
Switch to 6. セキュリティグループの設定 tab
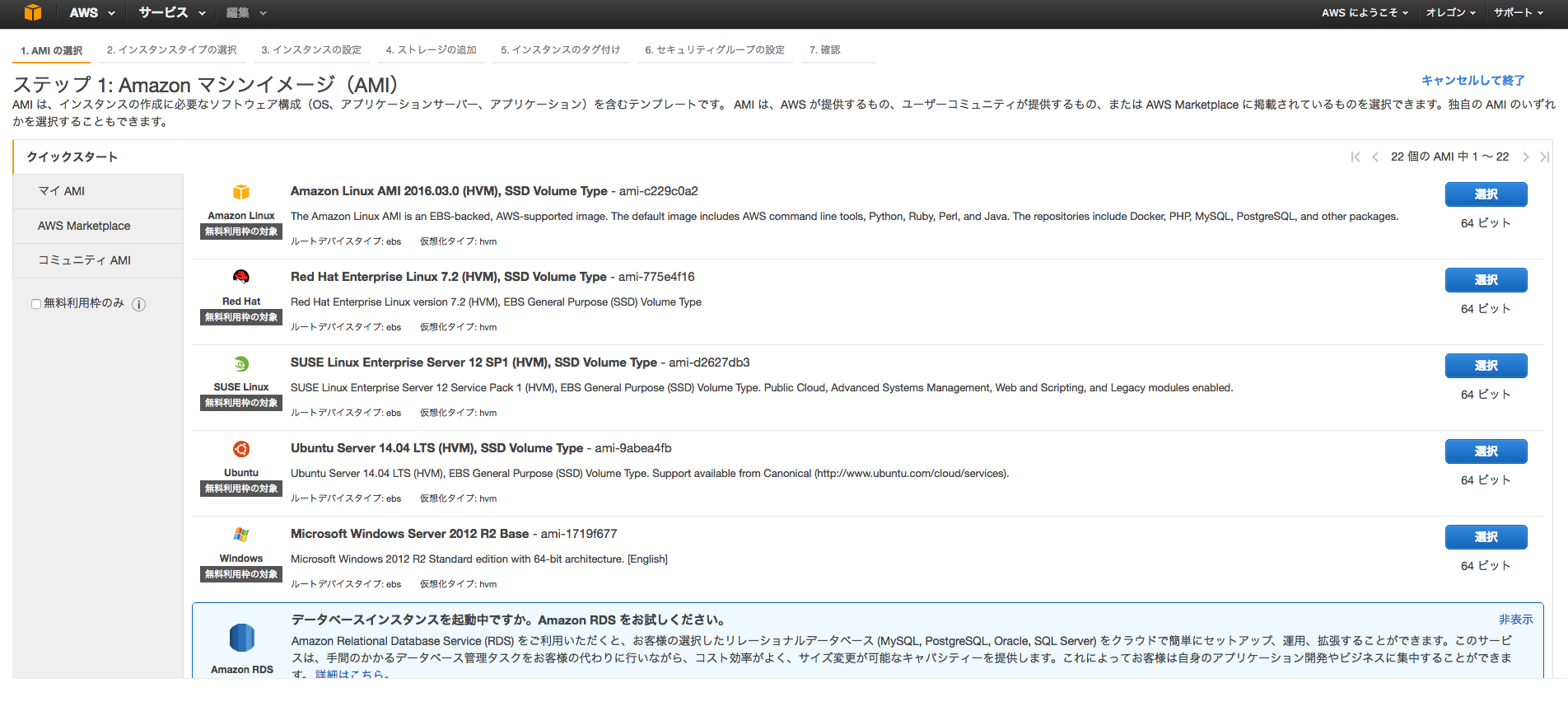point(715,49)
